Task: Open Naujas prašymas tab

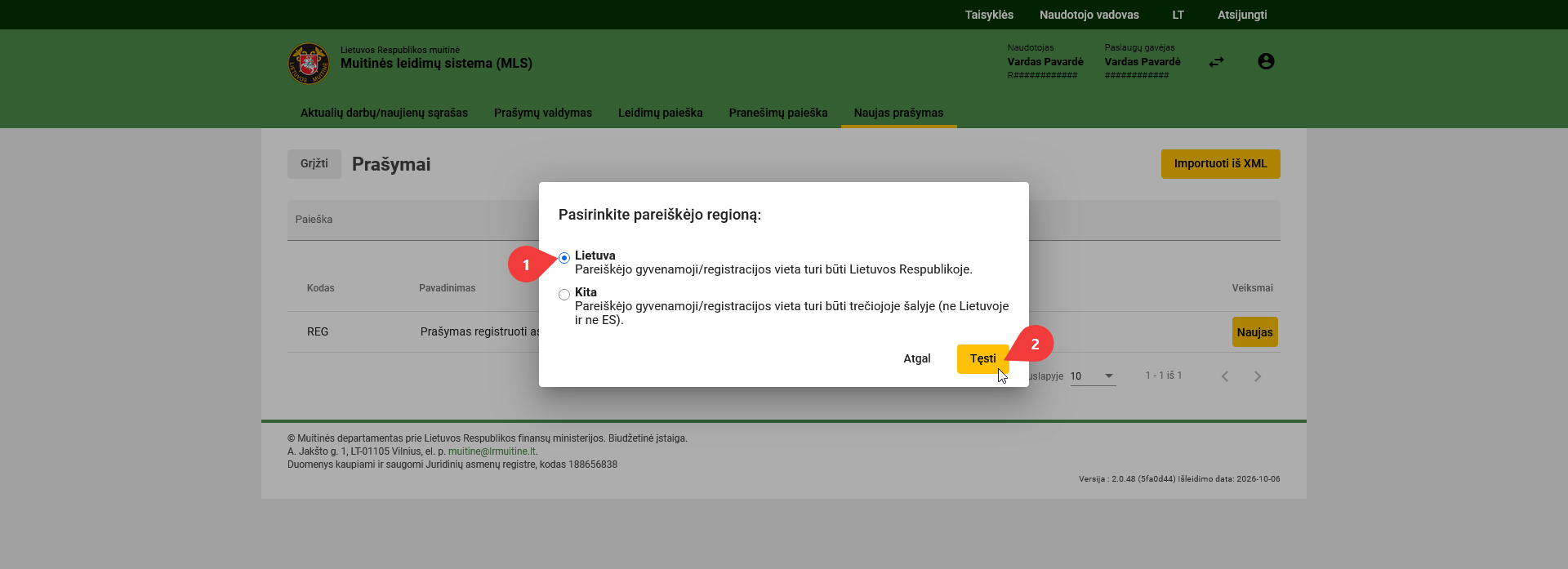Action: 898,113
